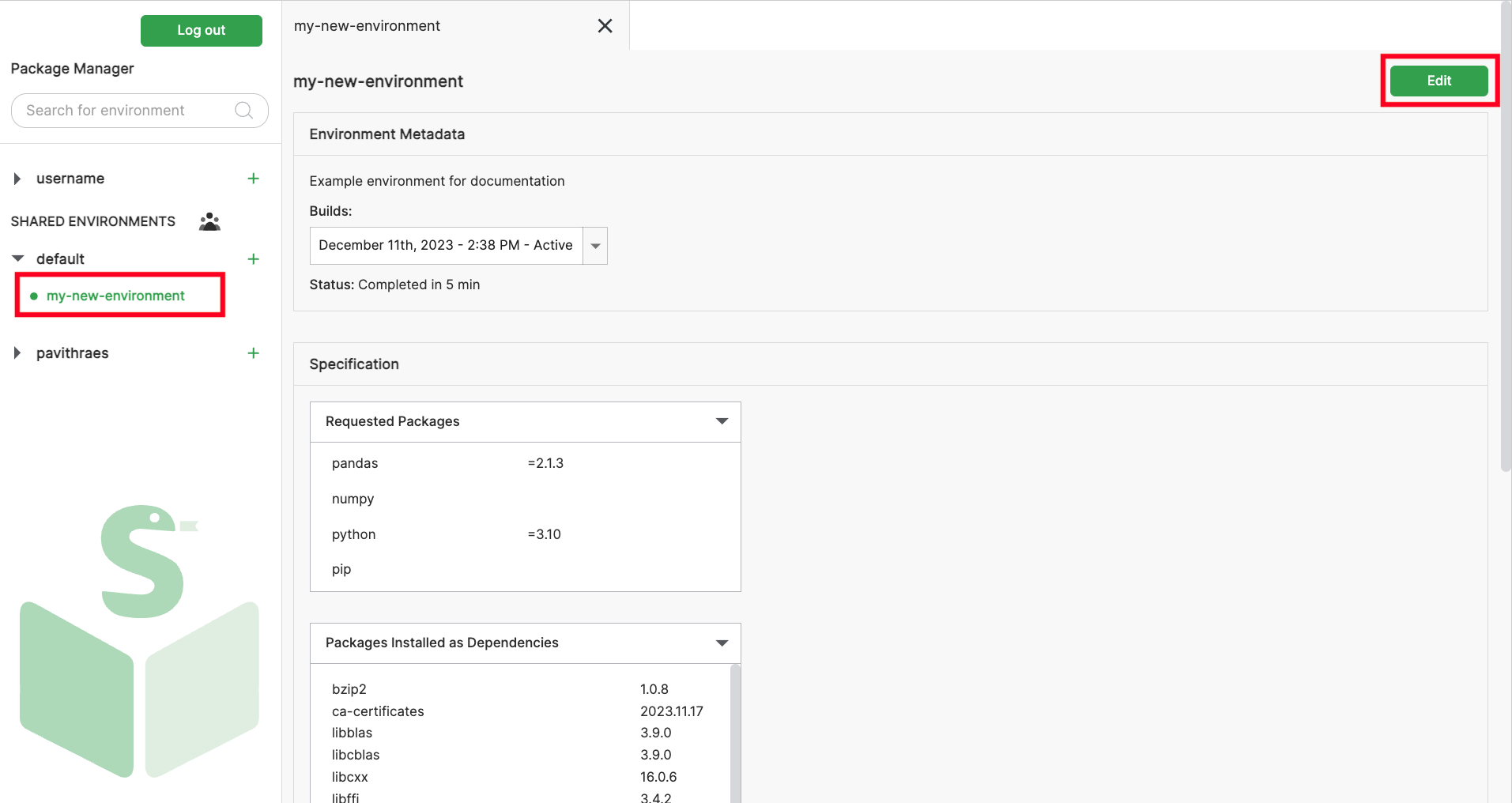Click the plus icon next to username
Screen dimensions: 1512x803
253,179
